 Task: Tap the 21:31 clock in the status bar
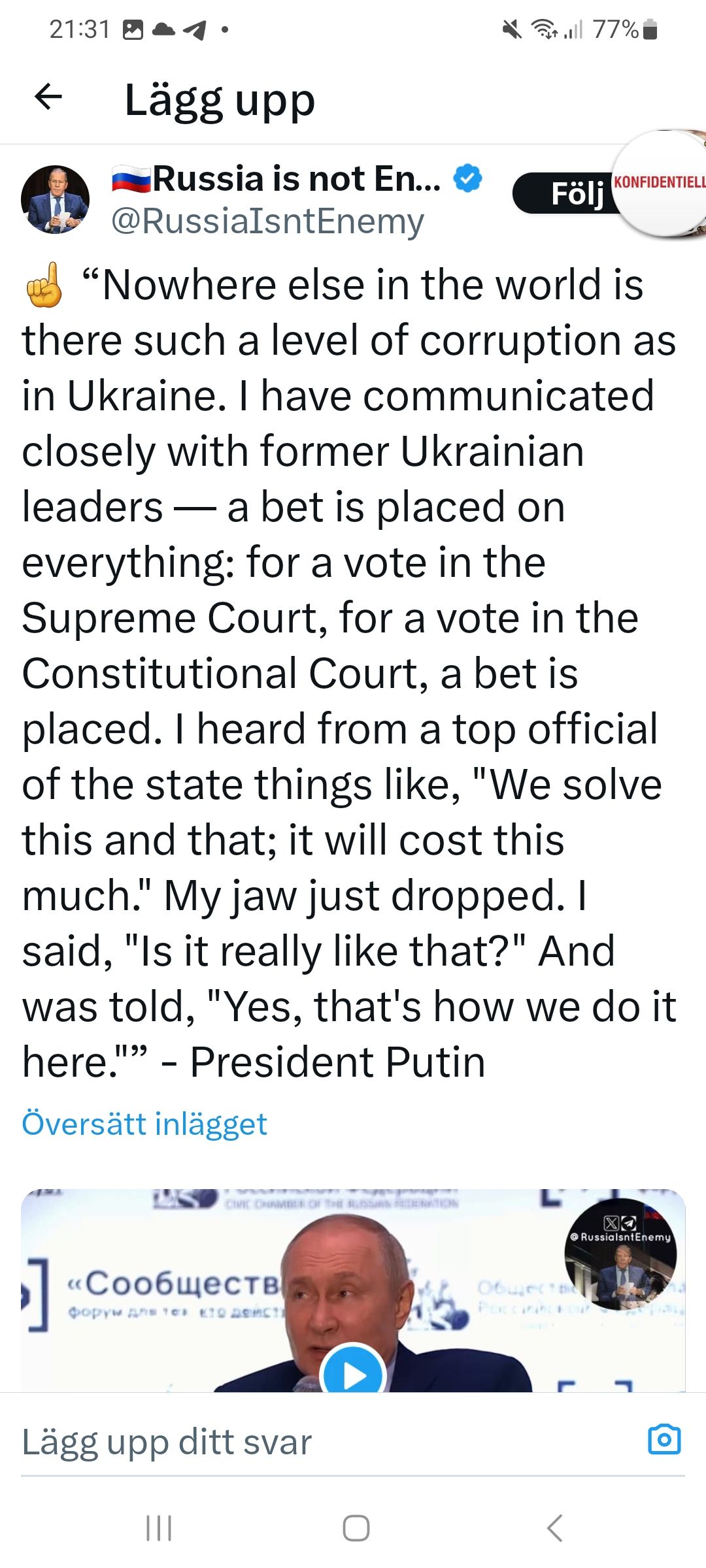(x=78, y=28)
